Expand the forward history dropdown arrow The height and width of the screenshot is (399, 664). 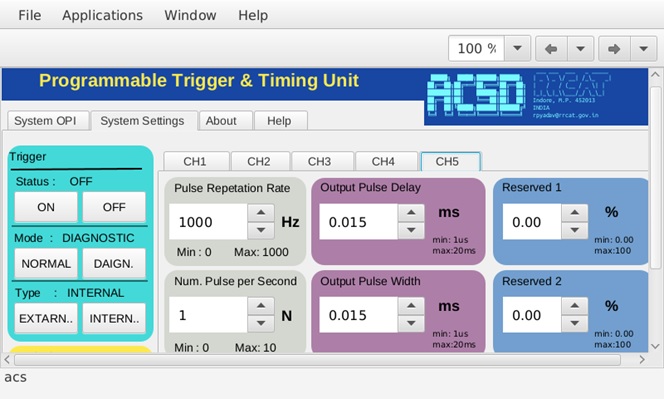click(644, 49)
